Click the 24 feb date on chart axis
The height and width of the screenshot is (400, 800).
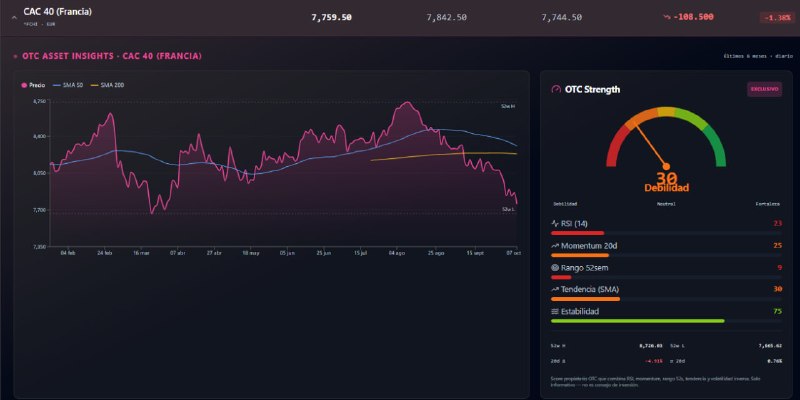point(105,253)
